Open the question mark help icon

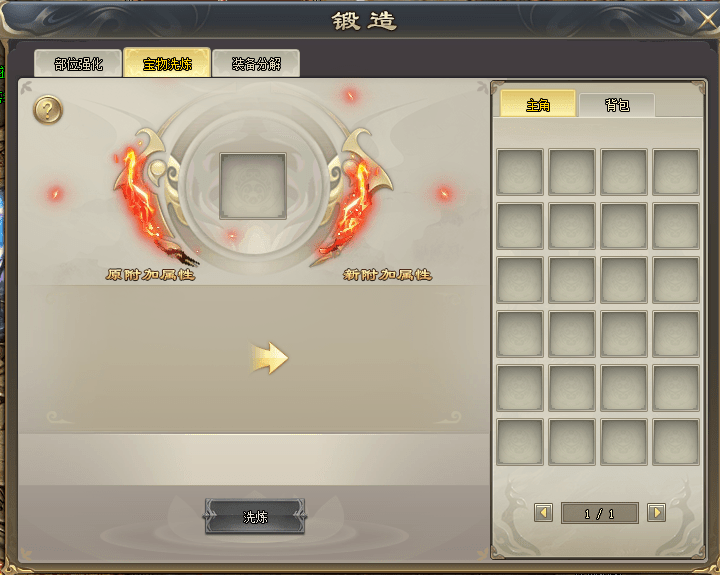pyautogui.click(x=48, y=110)
